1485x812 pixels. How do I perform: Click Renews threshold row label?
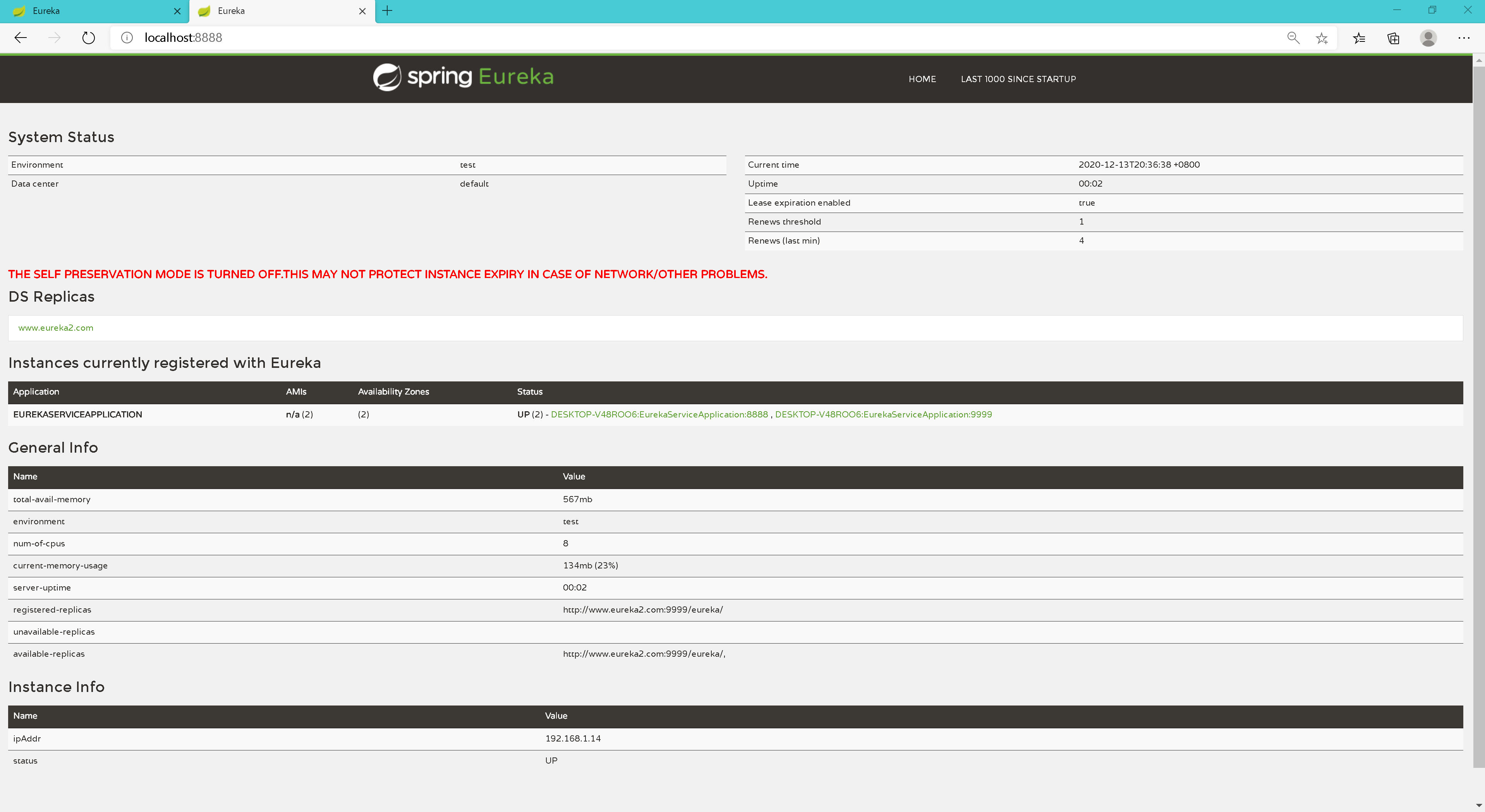[x=784, y=222]
